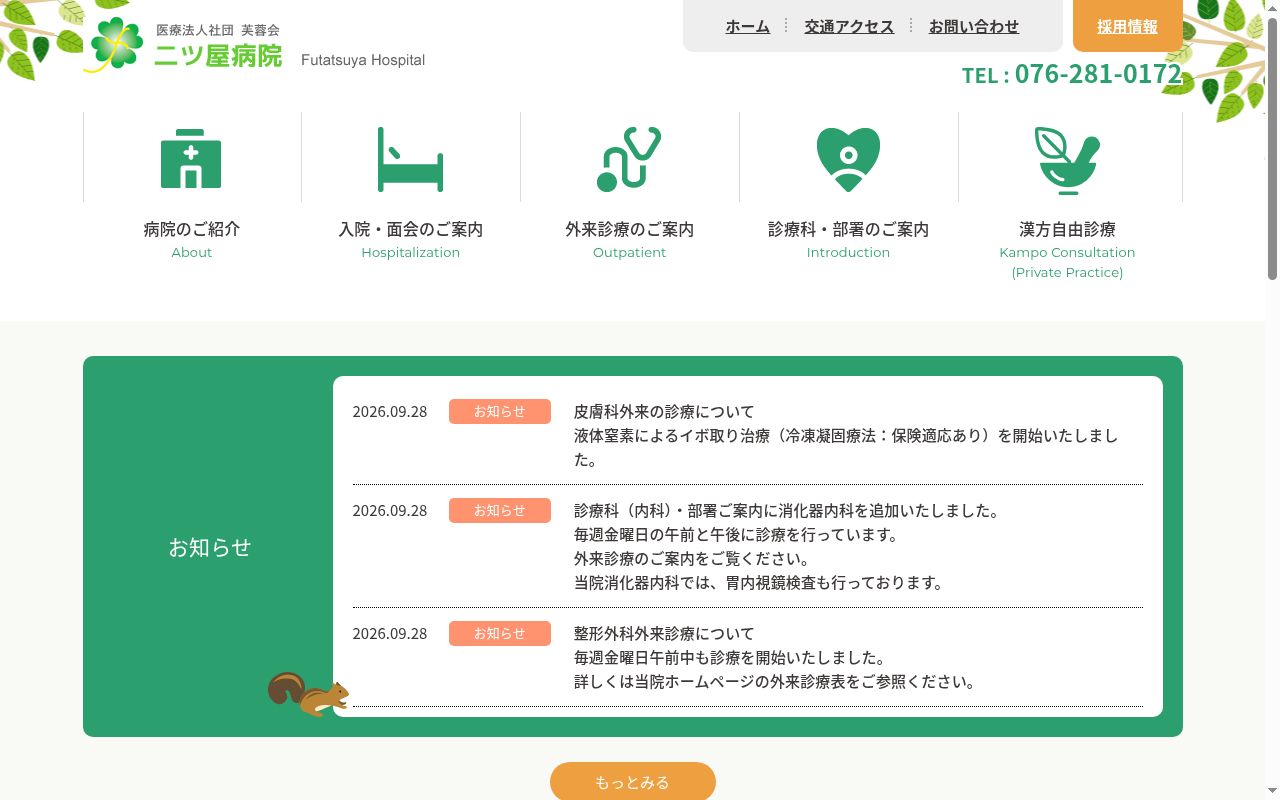The height and width of the screenshot is (800, 1280).
Task: Click the もっとみる button
Action: point(633,781)
